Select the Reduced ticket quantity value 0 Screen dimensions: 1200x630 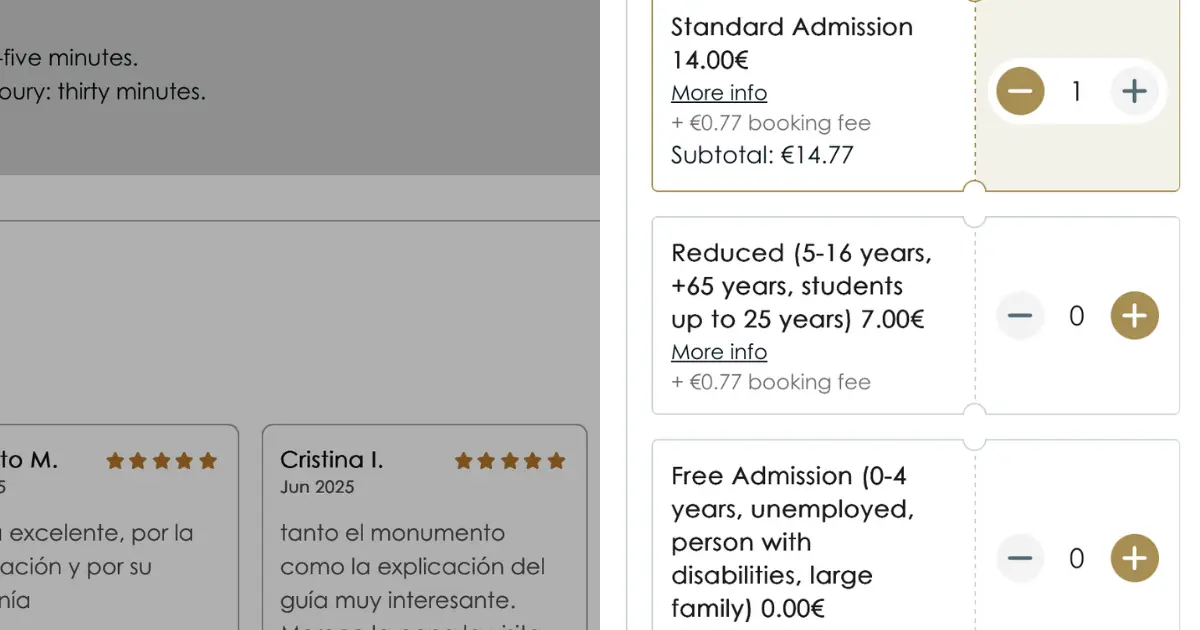pyautogui.click(x=1076, y=316)
